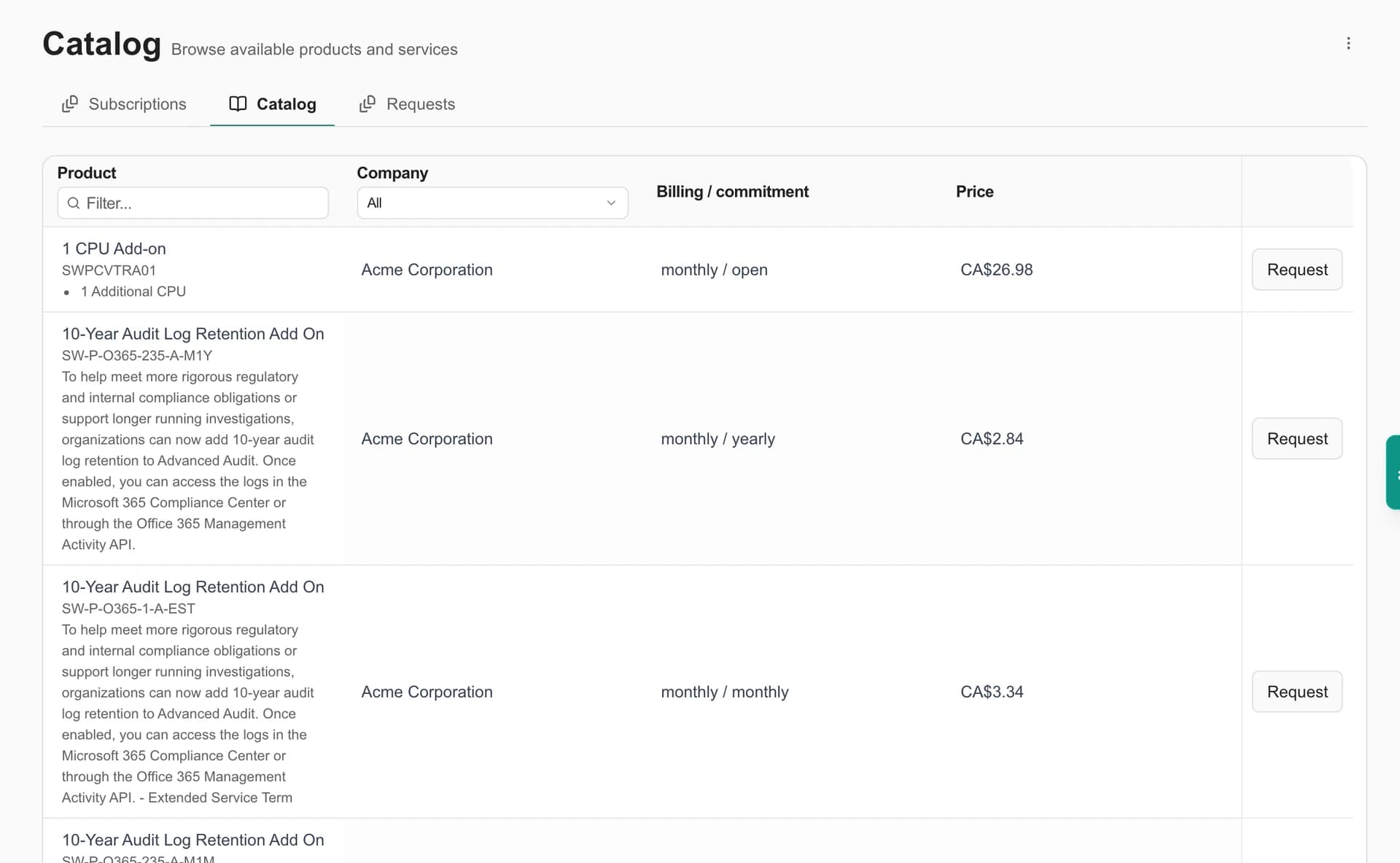
Task: Select the 1 CPU Add-on product name
Action: click(114, 249)
